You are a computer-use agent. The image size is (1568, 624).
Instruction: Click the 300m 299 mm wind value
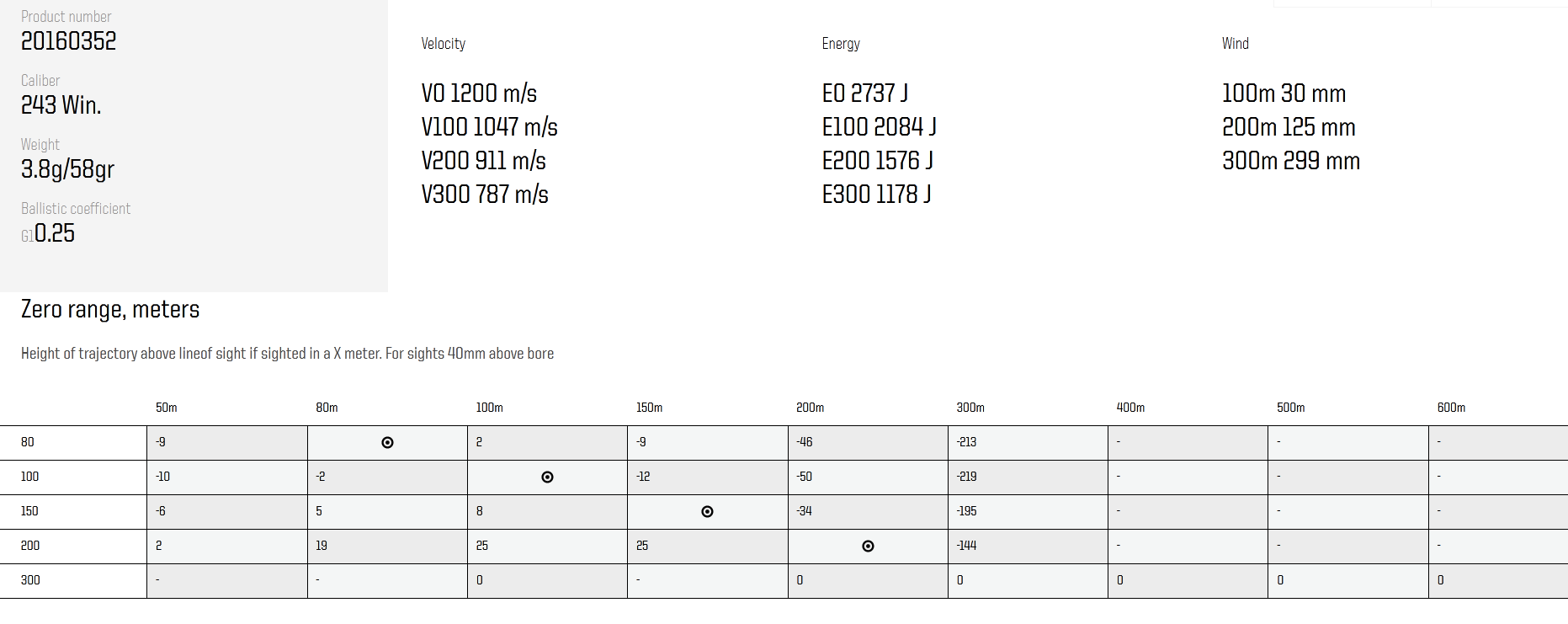1290,161
